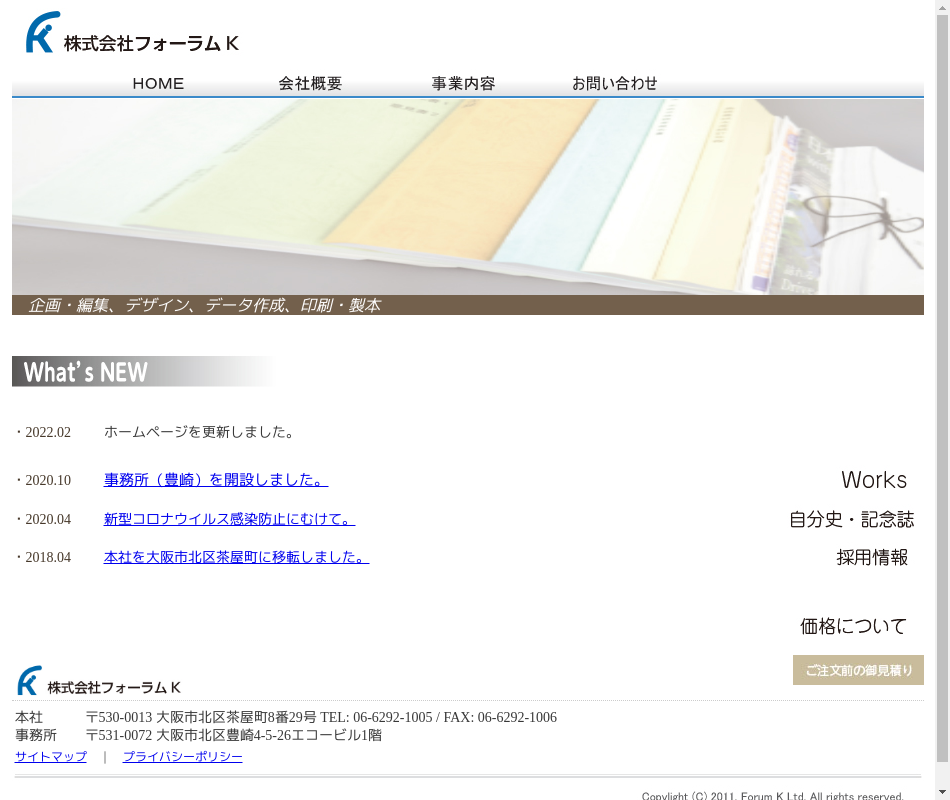Go to 採用情報 from the side menu
The width and height of the screenshot is (950, 800).
pos(872,558)
